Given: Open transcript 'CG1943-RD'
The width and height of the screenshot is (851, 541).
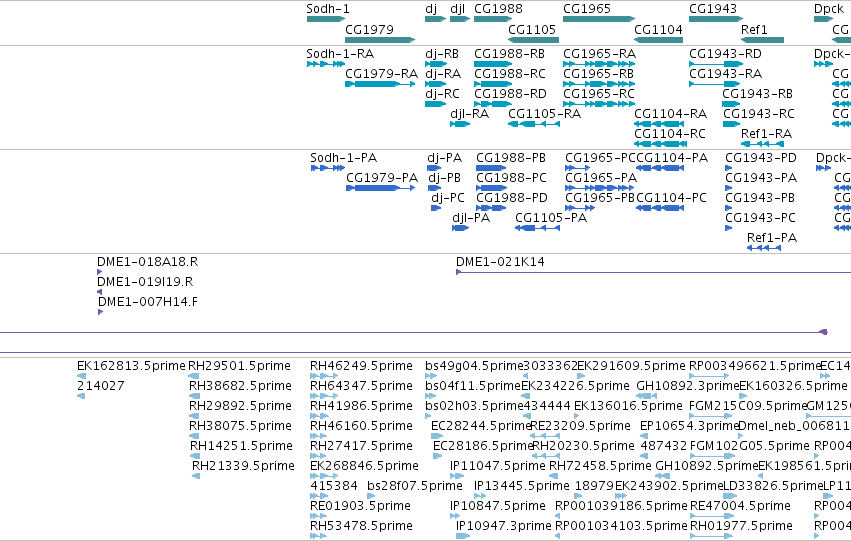Looking at the screenshot, I should pyautogui.click(x=726, y=54).
